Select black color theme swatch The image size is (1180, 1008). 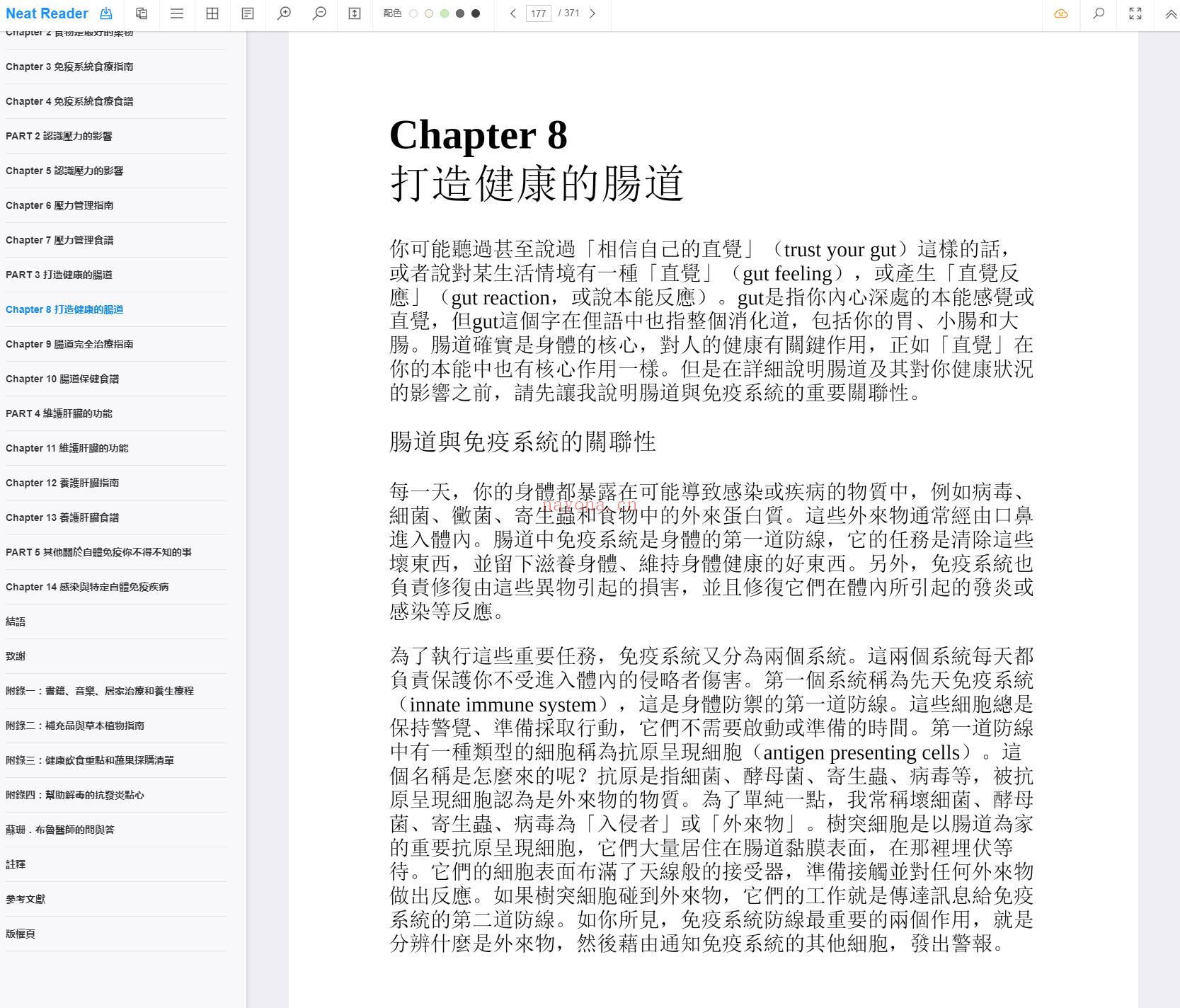[x=476, y=13]
